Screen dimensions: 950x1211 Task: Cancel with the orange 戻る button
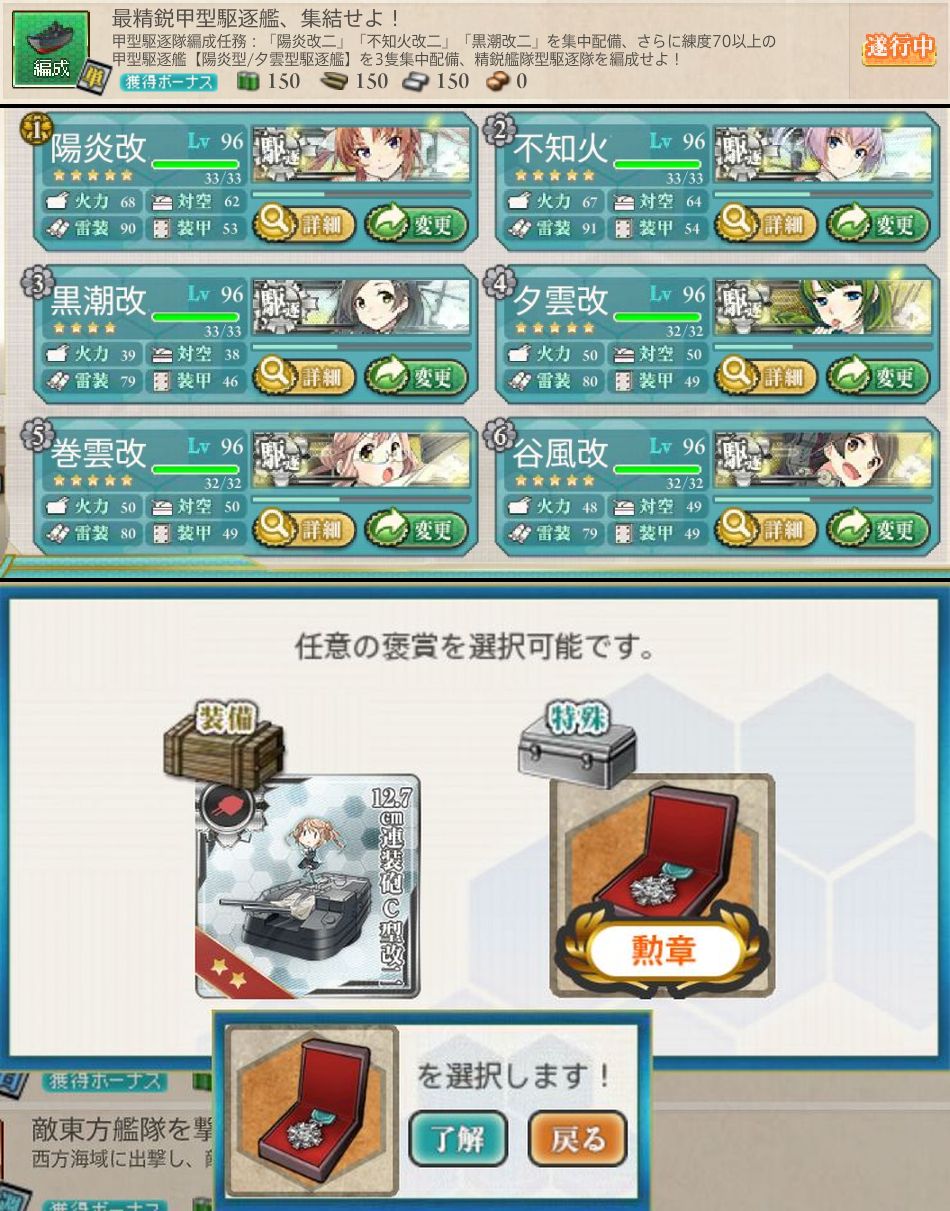[578, 1139]
